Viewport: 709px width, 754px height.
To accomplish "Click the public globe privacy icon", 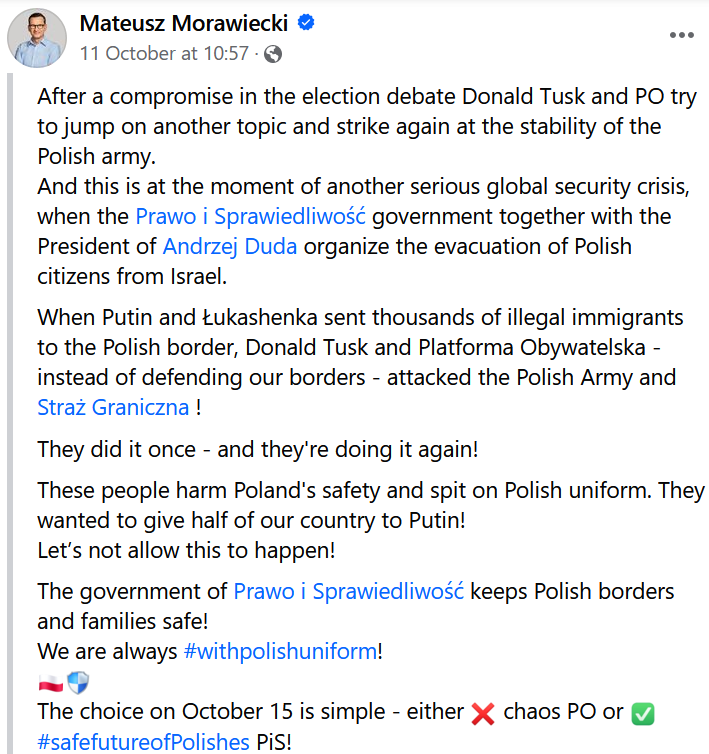I will coord(273,54).
